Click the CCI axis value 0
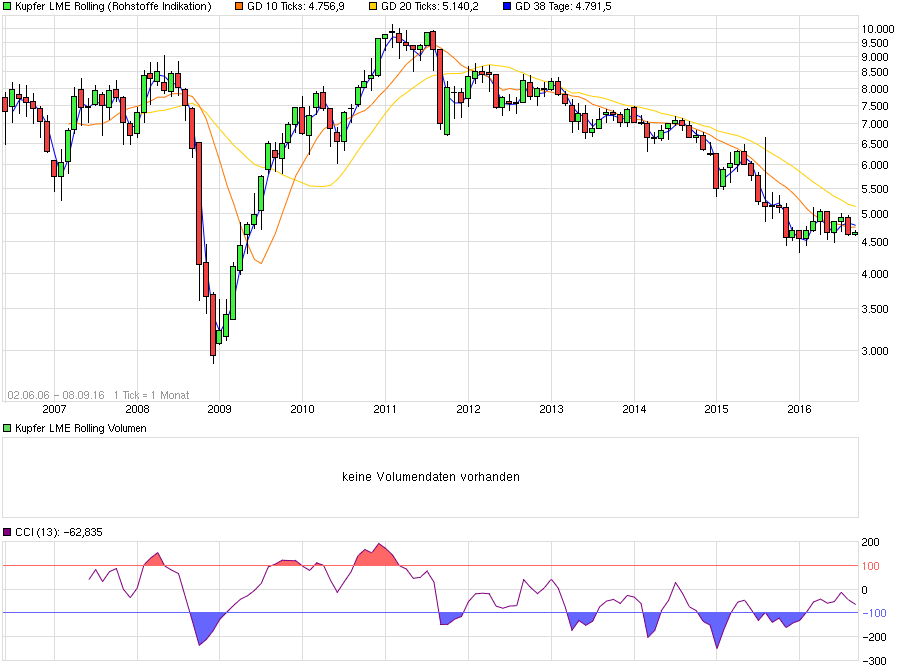 [864, 590]
